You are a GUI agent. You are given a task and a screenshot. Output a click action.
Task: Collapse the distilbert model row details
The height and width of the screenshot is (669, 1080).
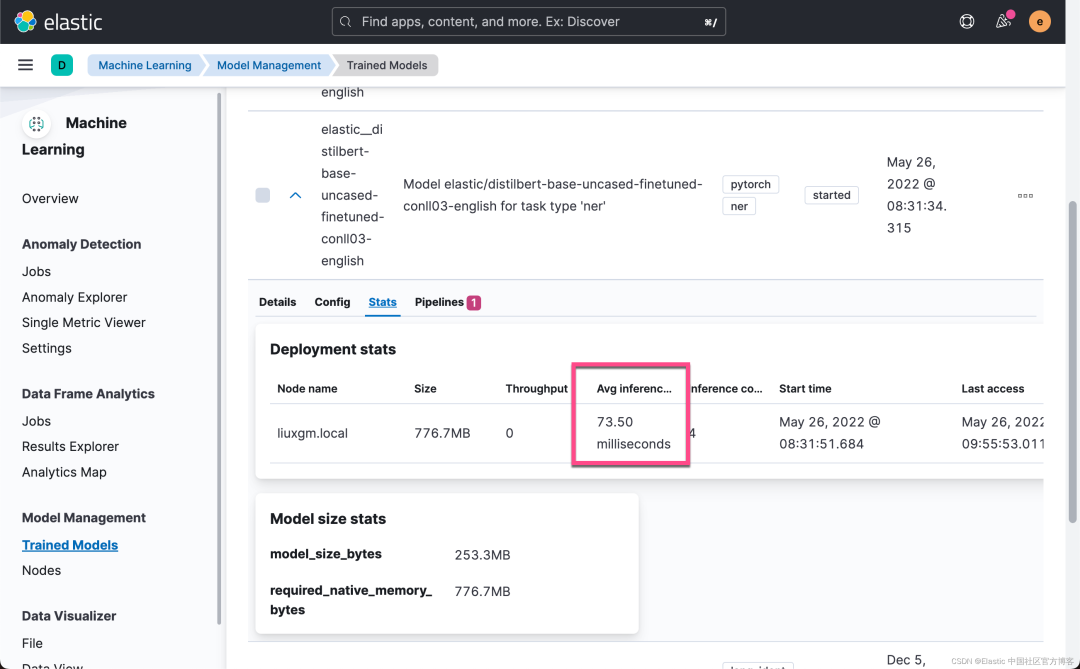(x=295, y=195)
